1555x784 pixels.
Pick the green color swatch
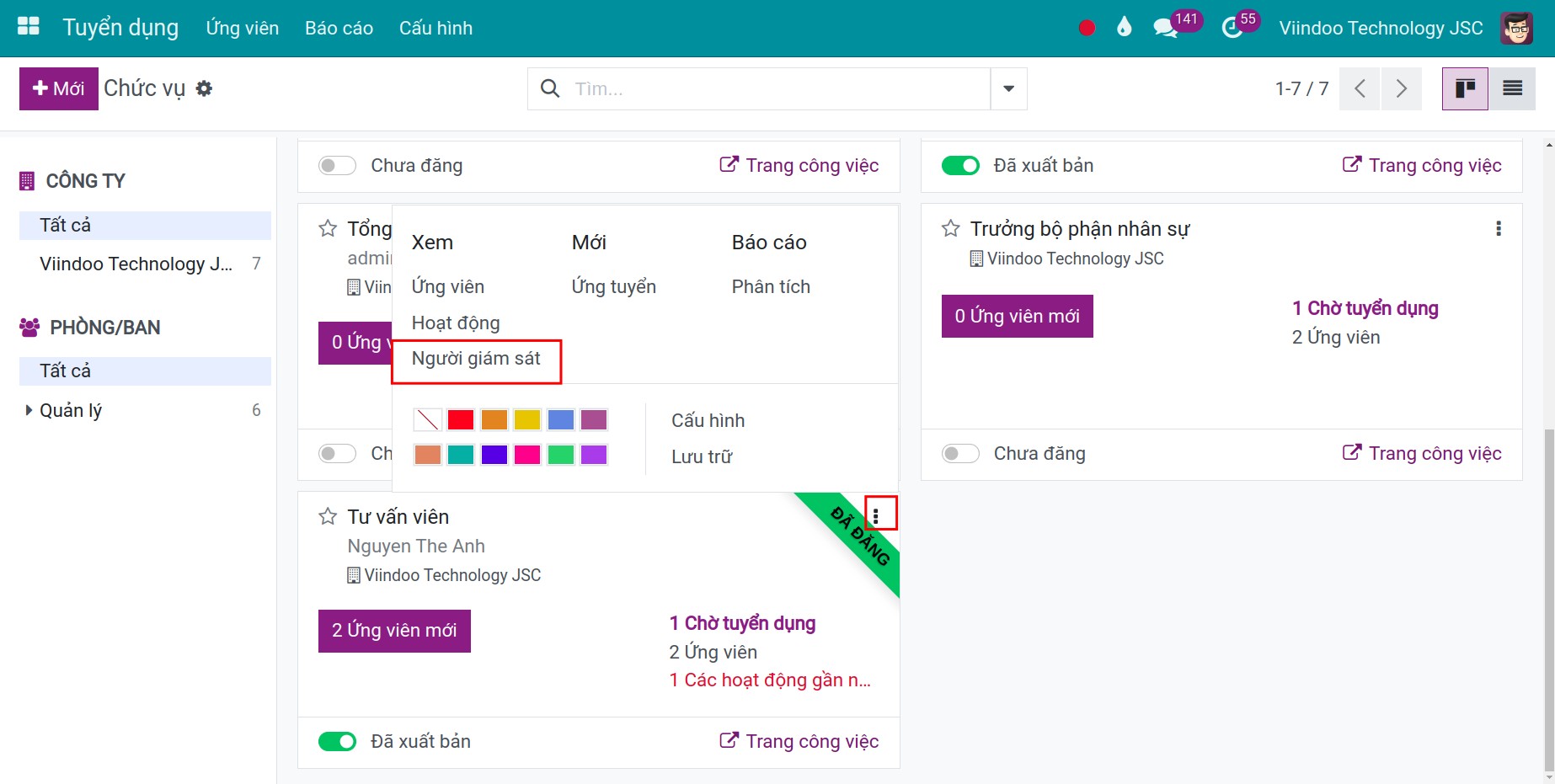click(x=560, y=455)
